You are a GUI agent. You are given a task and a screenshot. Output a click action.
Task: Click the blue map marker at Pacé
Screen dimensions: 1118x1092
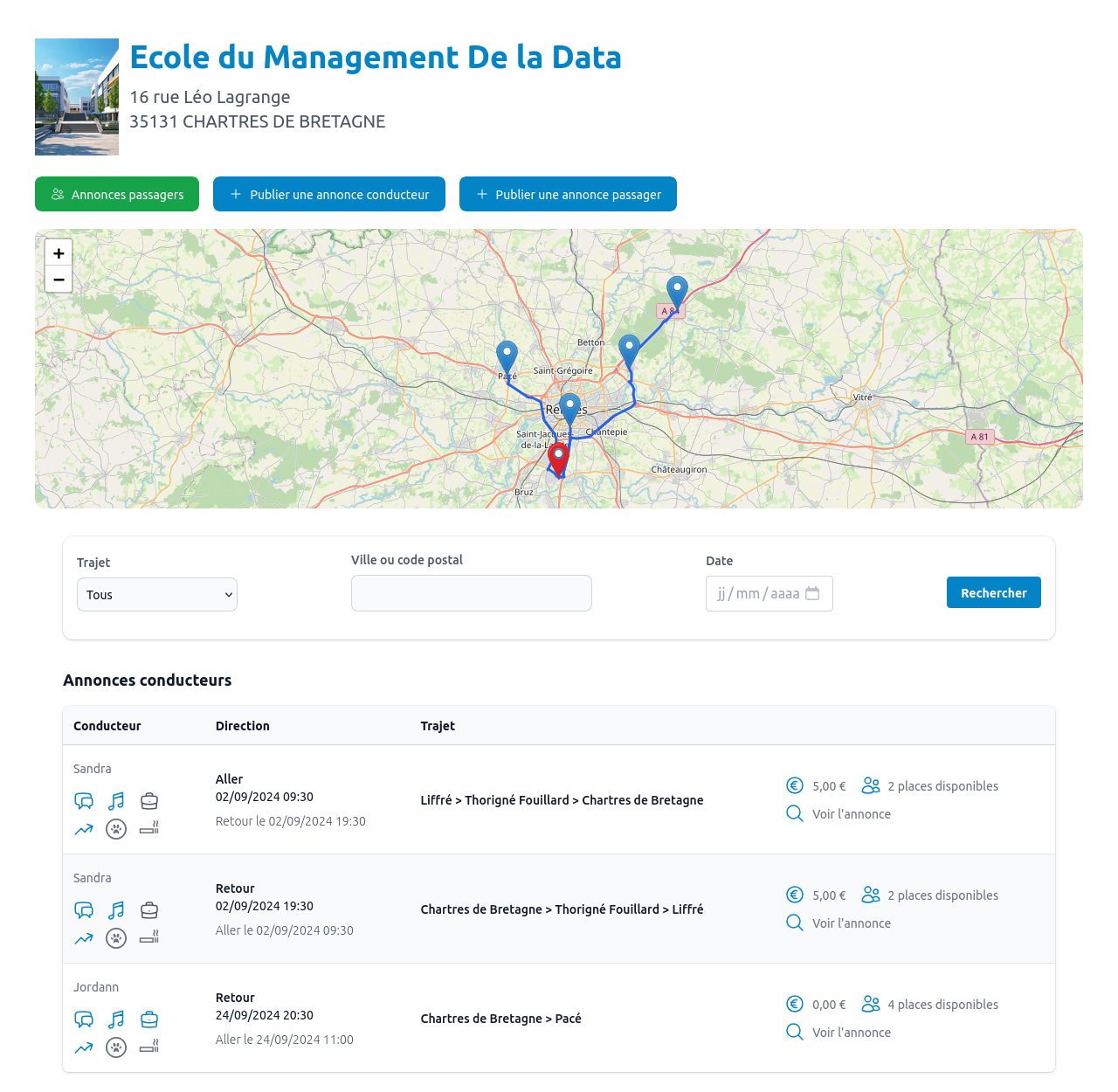507,356
